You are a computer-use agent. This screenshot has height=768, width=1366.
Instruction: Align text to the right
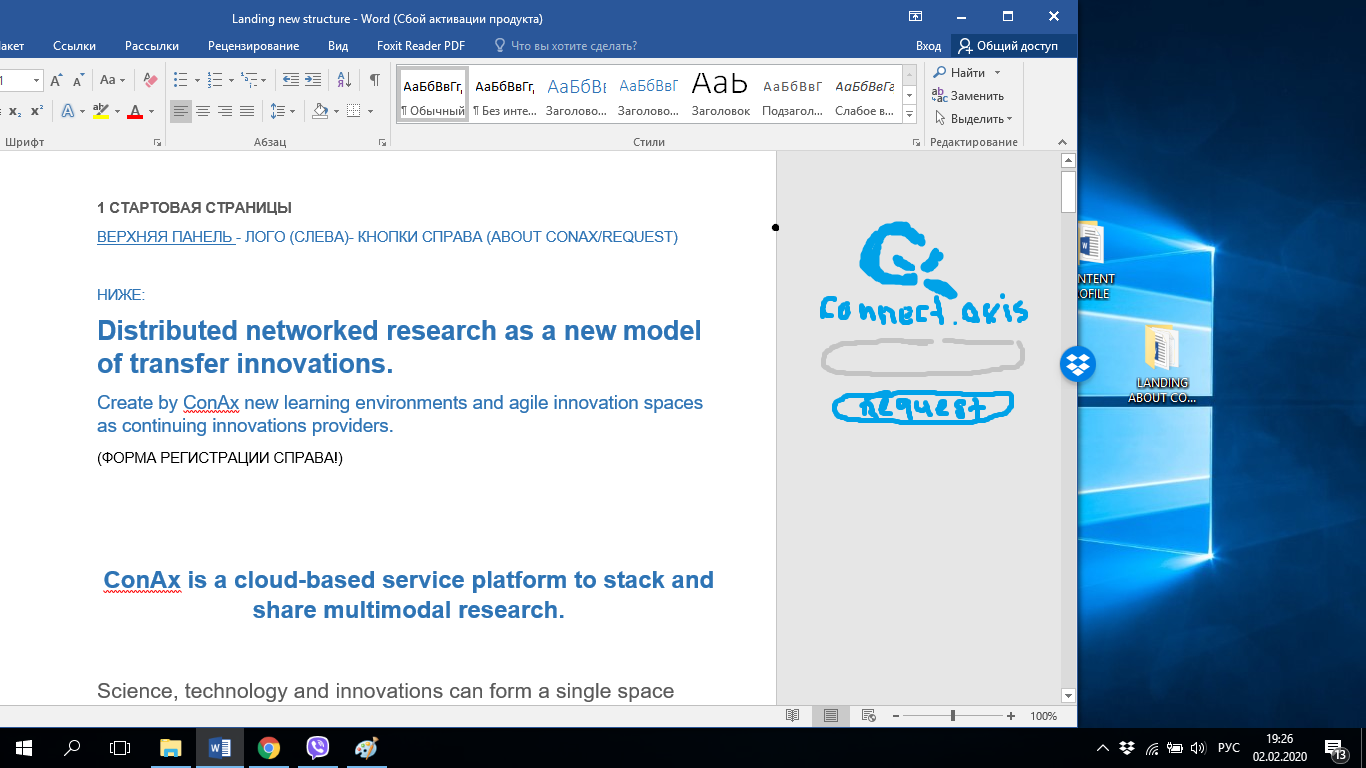(225, 111)
